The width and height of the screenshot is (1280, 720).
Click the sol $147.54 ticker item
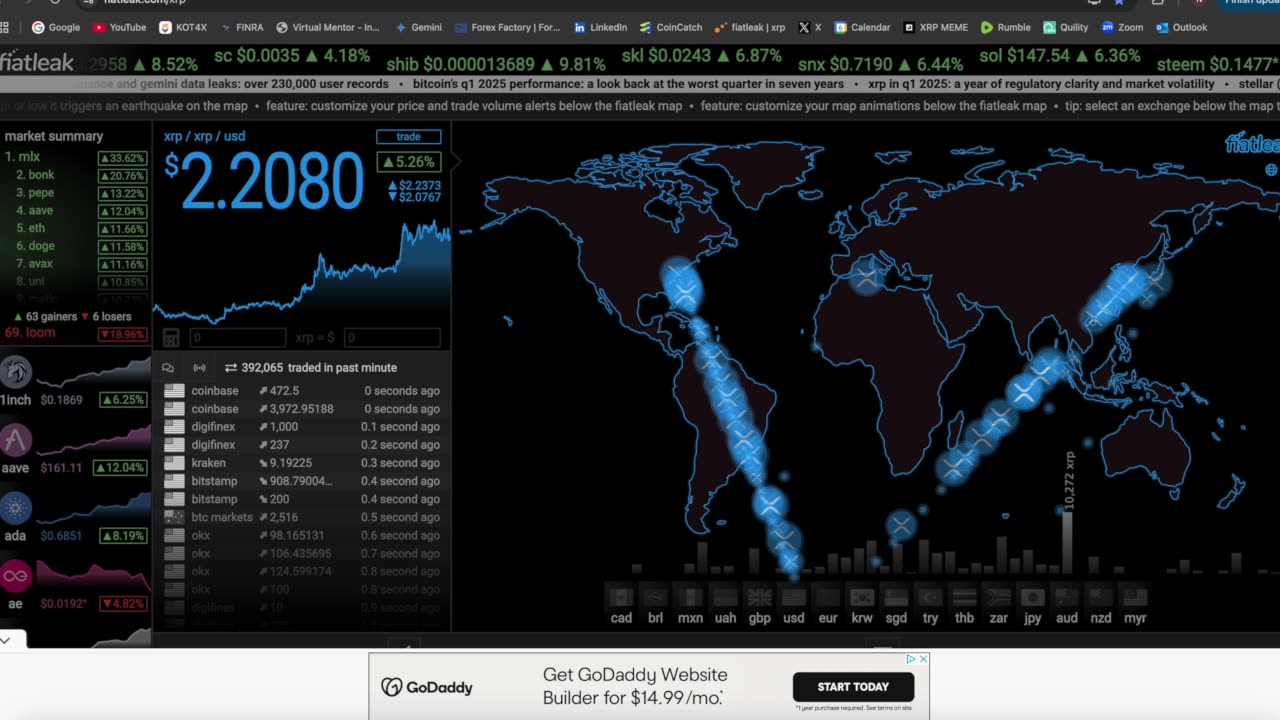1060,57
